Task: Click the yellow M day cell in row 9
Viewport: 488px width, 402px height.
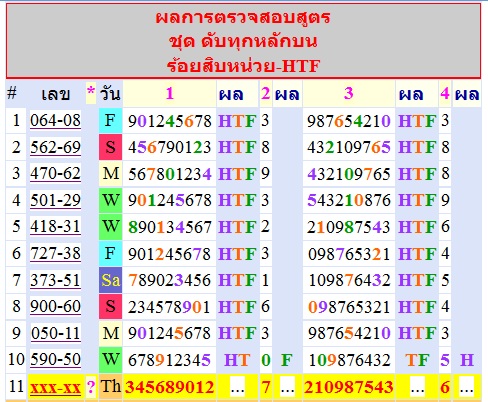Action: tap(110, 333)
